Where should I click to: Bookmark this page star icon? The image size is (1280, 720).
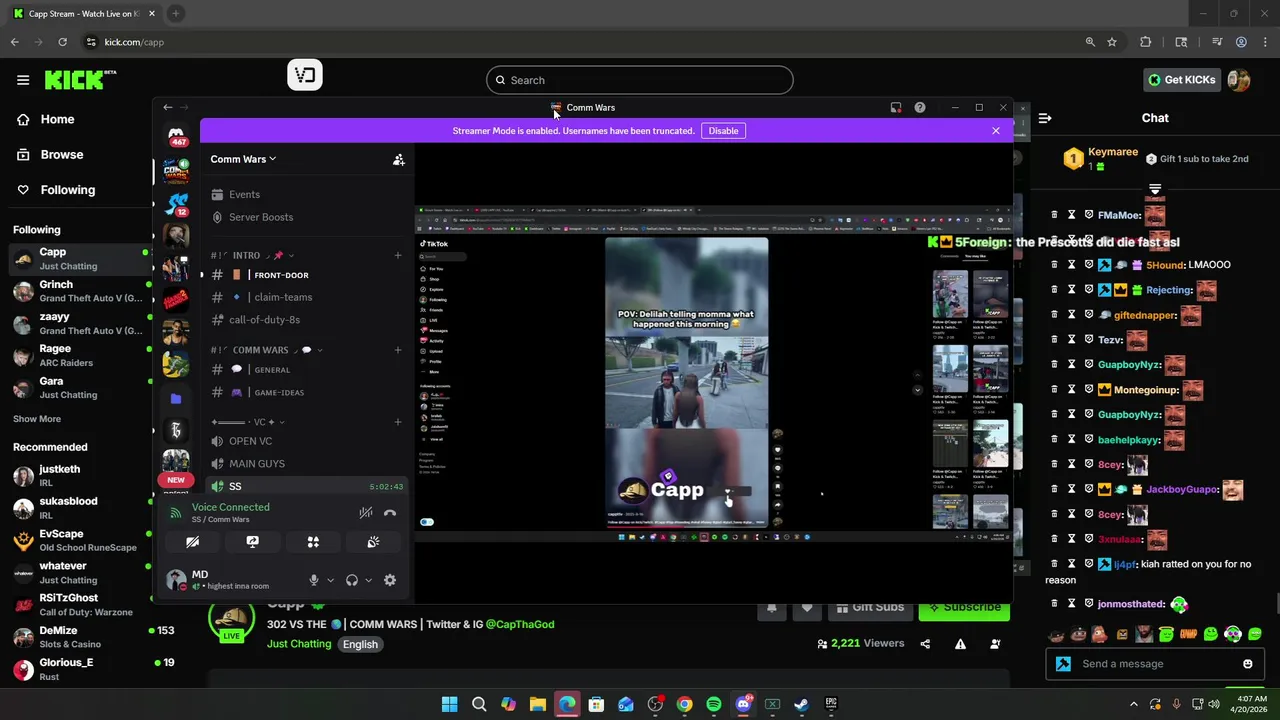(x=1112, y=42)
